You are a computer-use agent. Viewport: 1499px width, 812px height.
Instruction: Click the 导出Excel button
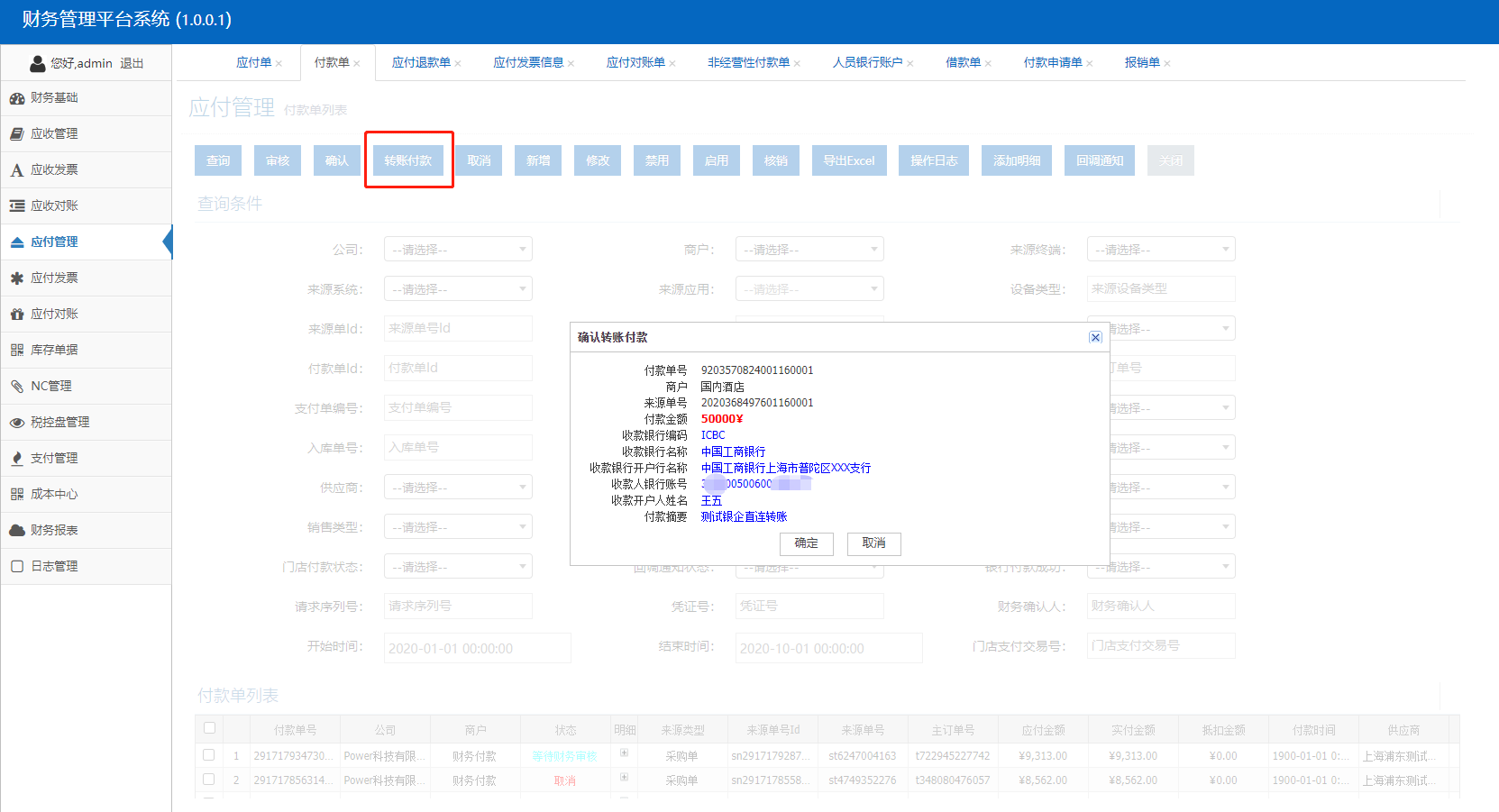pos(849,160)
